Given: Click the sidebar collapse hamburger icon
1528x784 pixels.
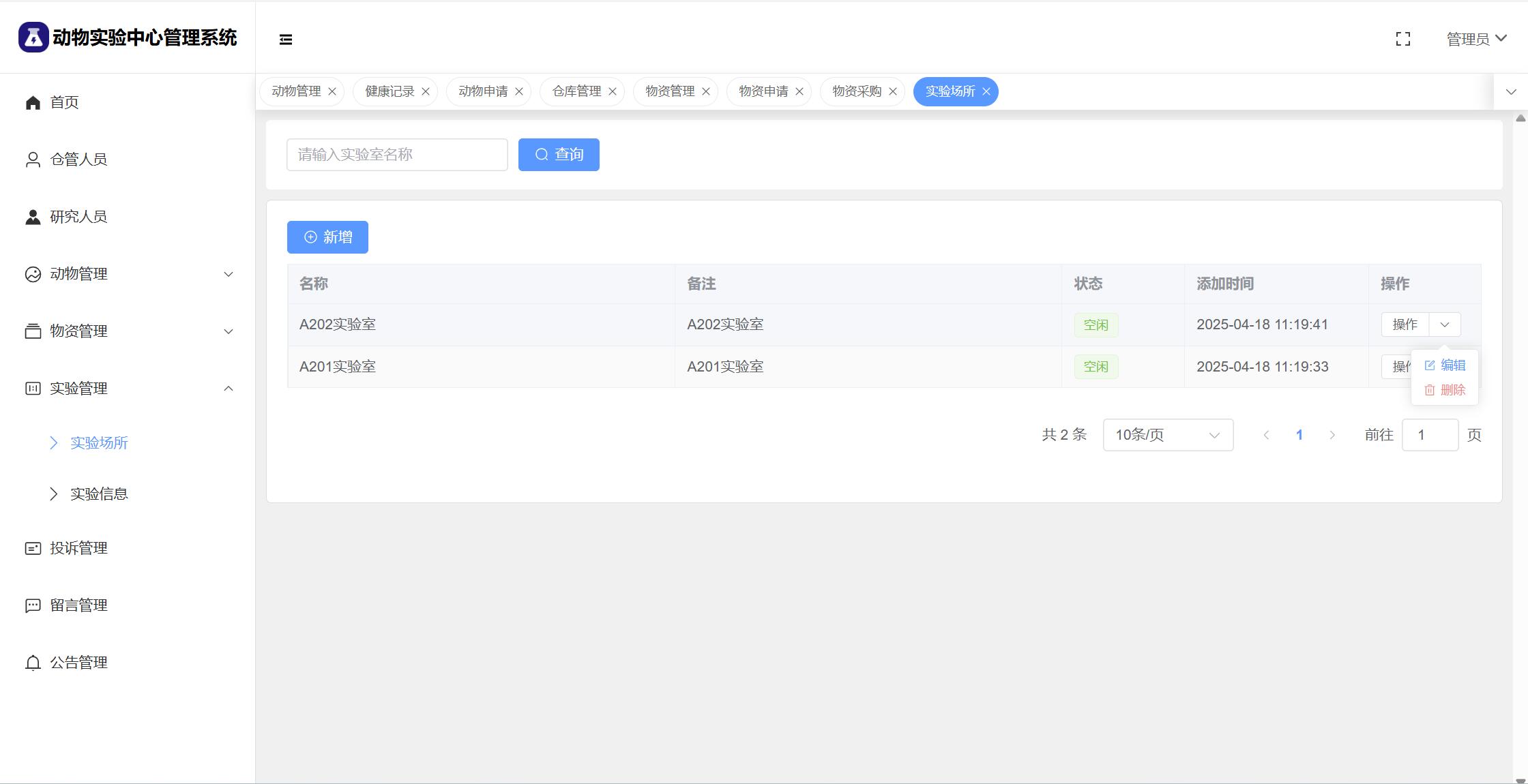Looking at the screenshot, I should tap(286, 40).
